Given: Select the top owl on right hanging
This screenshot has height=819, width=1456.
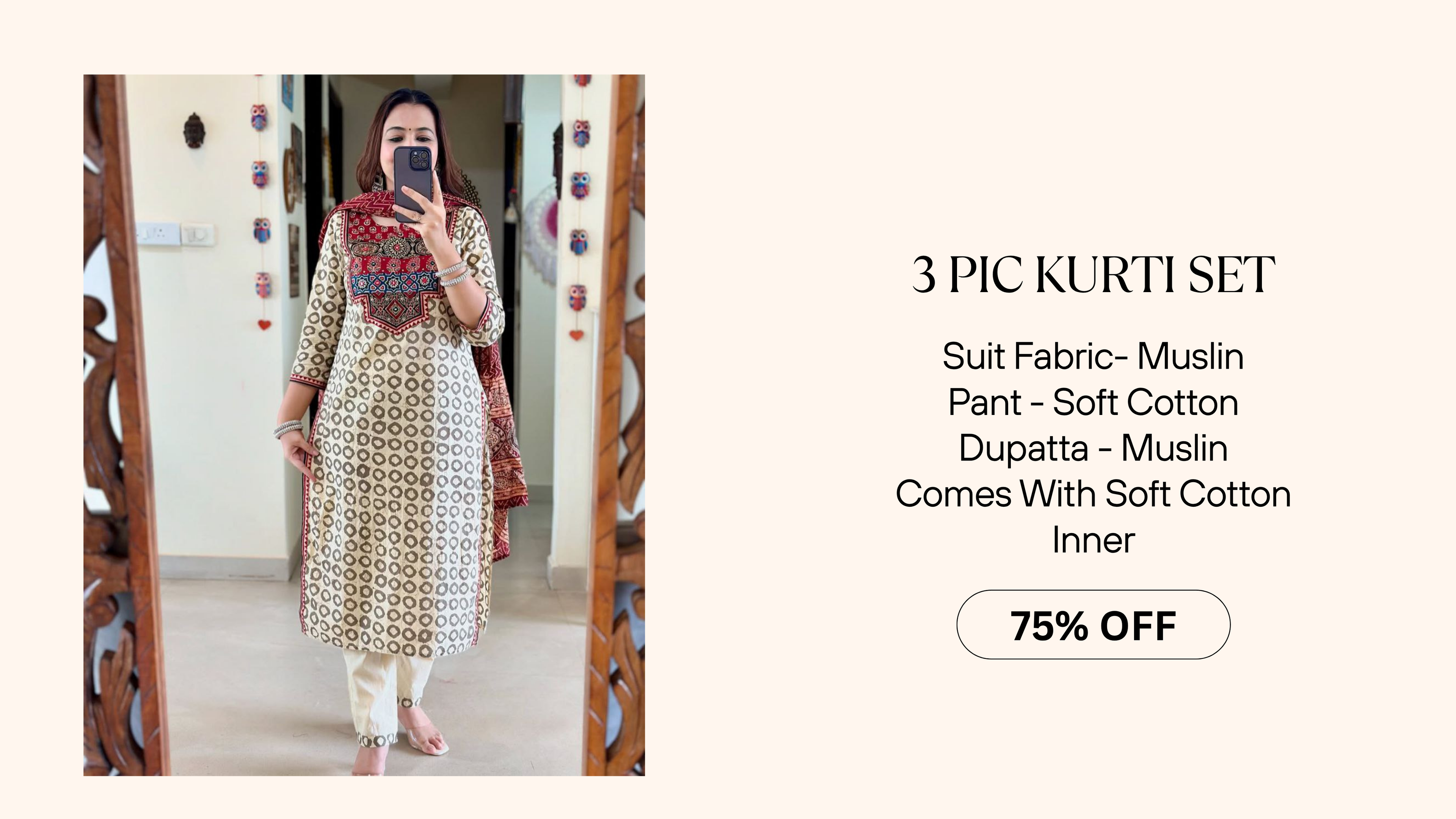Looking at the screenshot, I should (x=581, y=132).
